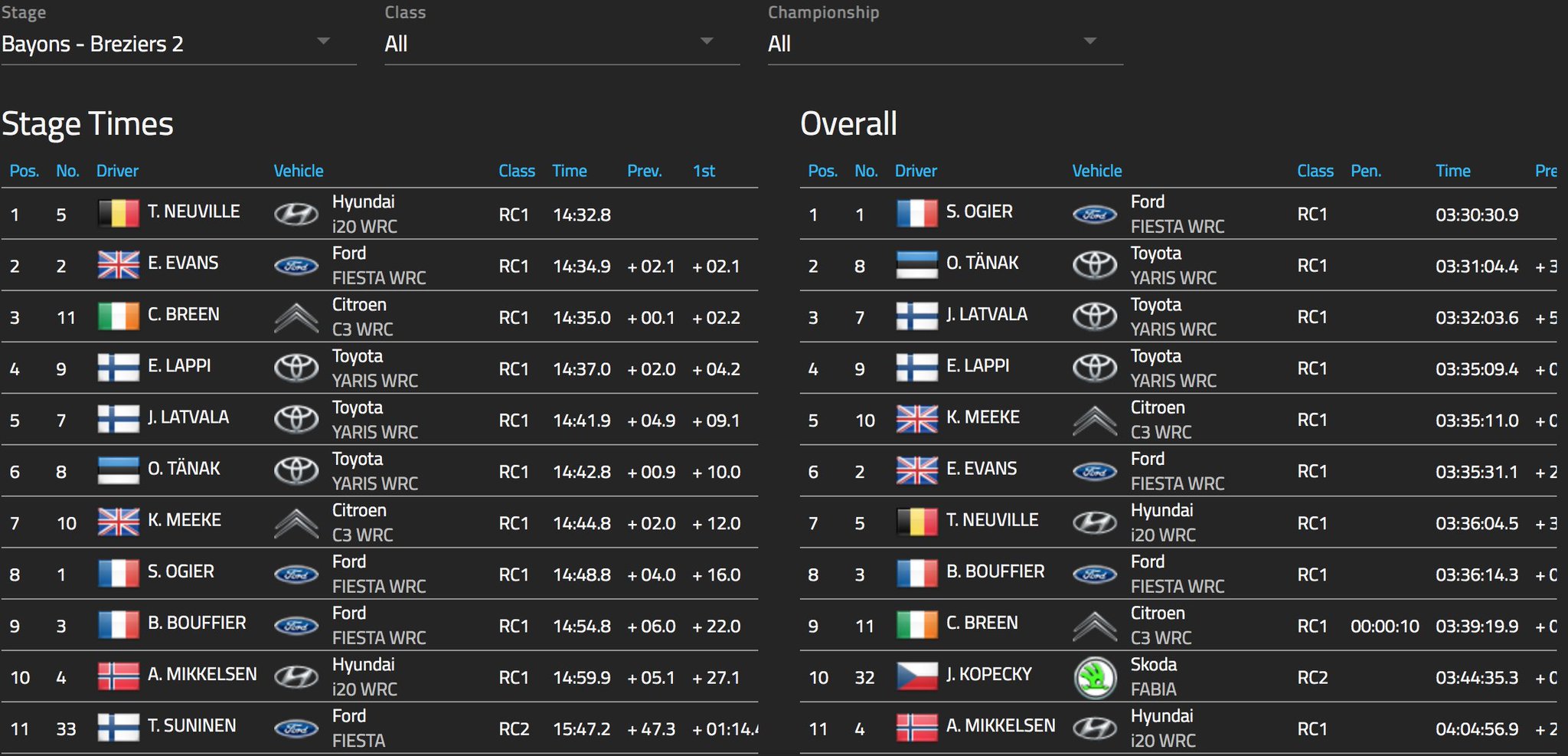Viewport: 1568px width, 756px height.
Task: Sort Overall table by Pen. column header
Action: tap(1366, 171)
